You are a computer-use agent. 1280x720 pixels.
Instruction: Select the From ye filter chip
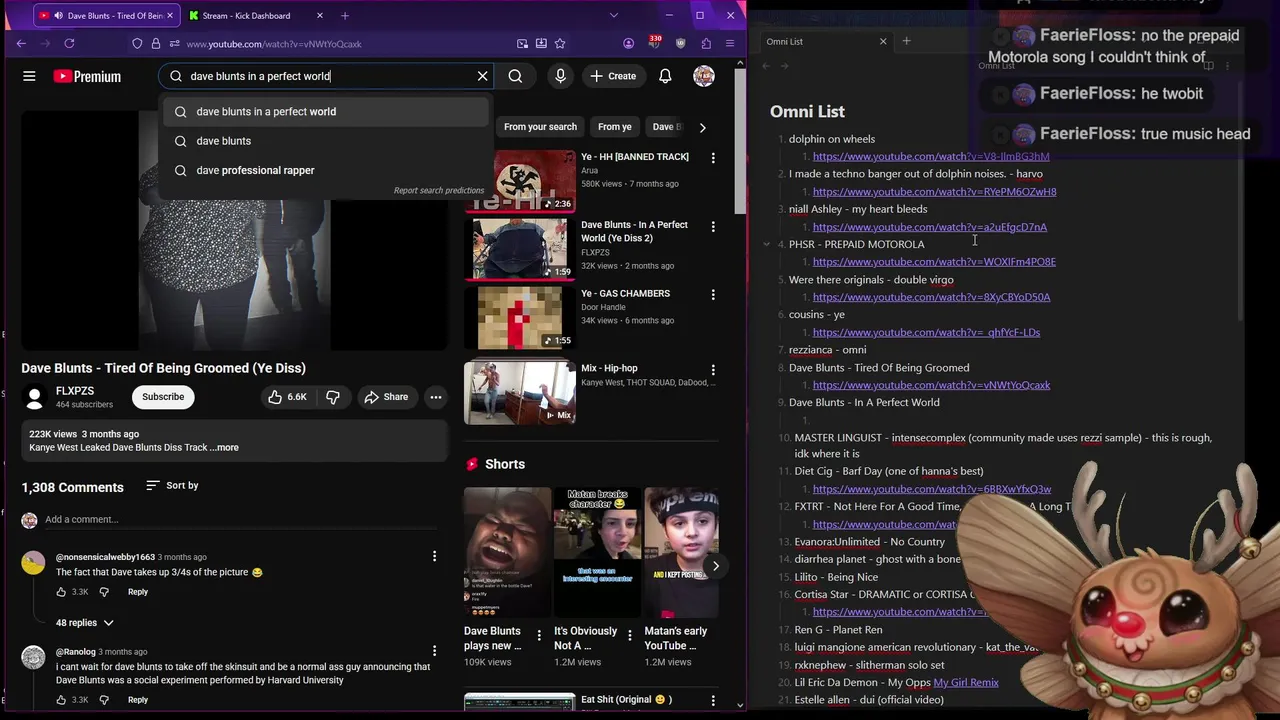(x=614, y=127)
